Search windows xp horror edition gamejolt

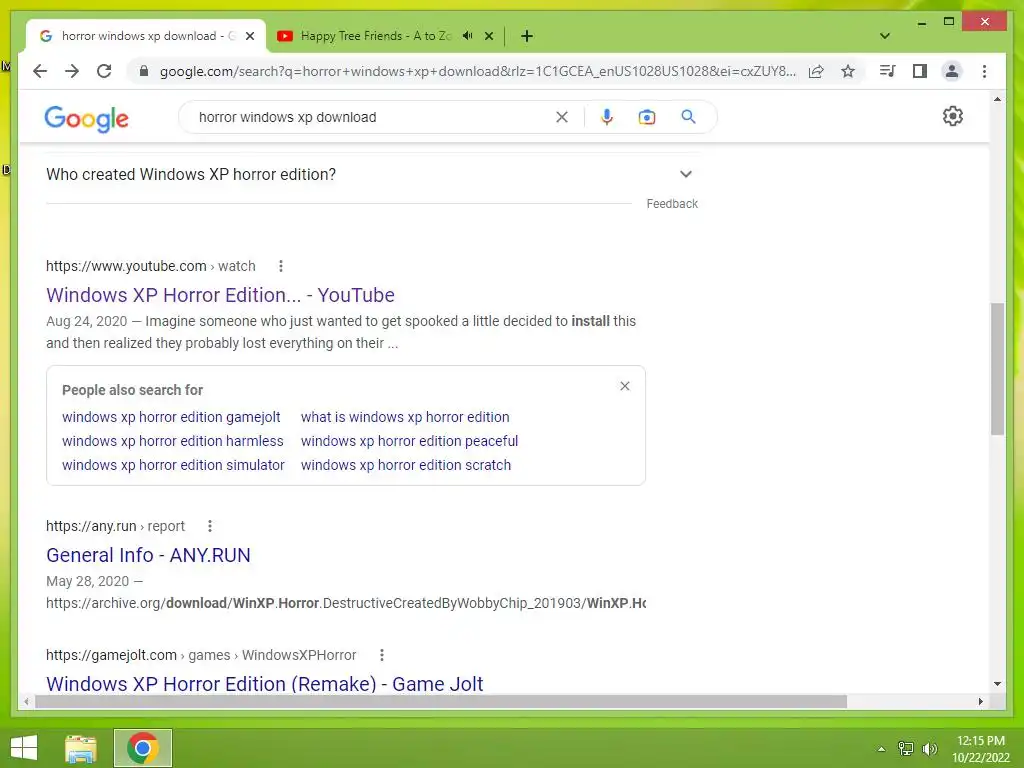pos(171,417)
